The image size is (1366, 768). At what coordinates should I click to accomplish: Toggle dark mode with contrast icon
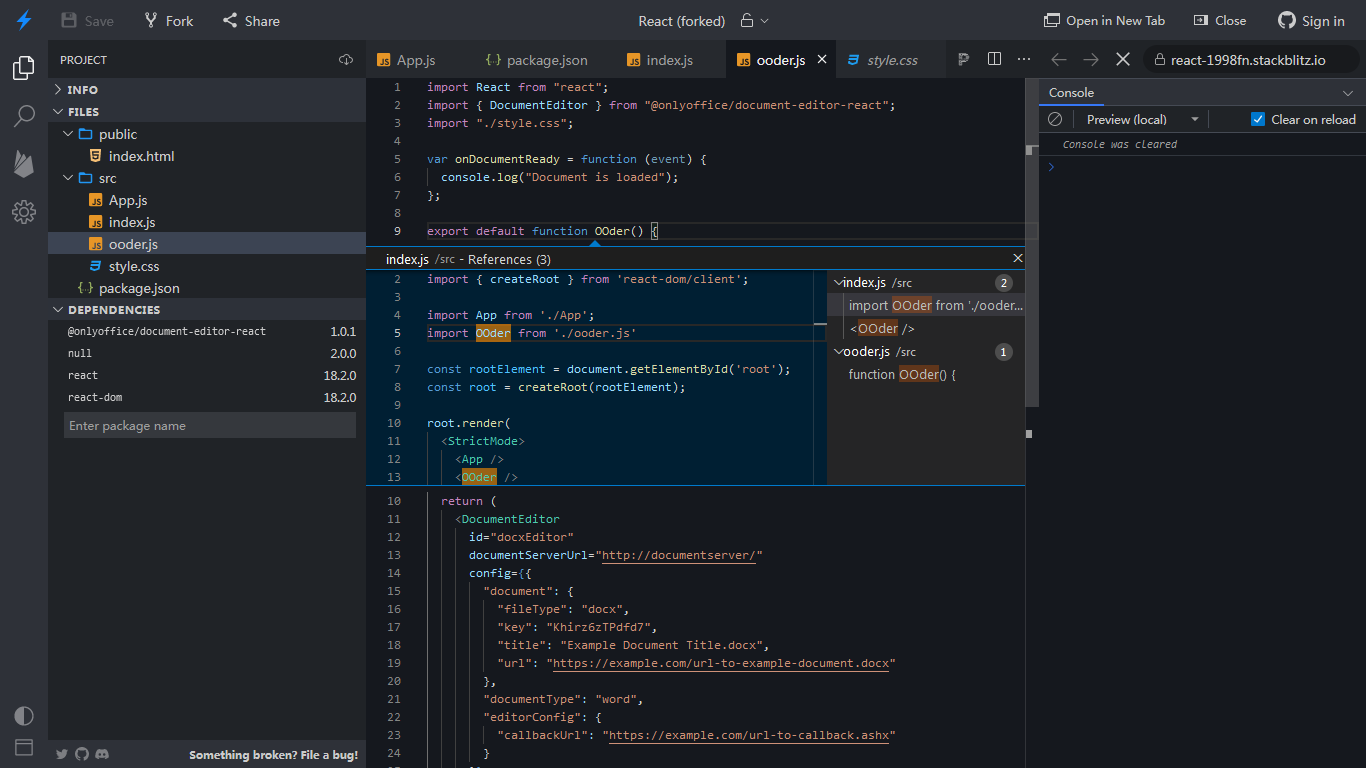pos(24,716)
